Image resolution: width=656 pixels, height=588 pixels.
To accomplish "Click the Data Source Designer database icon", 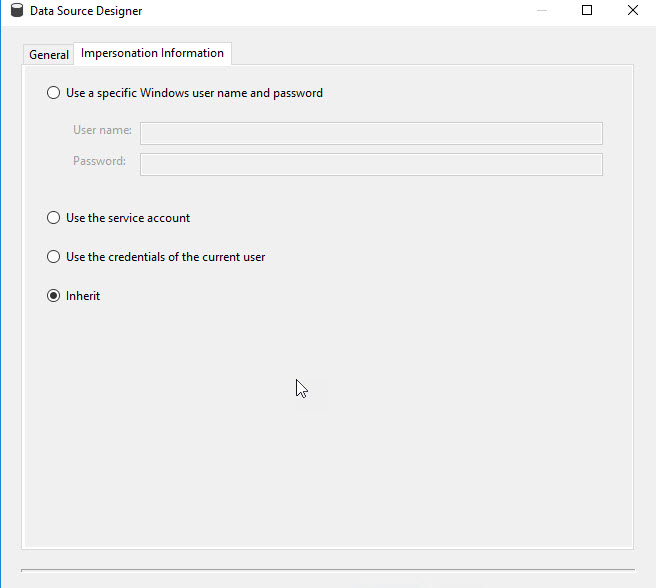I will tap(17, 10).
